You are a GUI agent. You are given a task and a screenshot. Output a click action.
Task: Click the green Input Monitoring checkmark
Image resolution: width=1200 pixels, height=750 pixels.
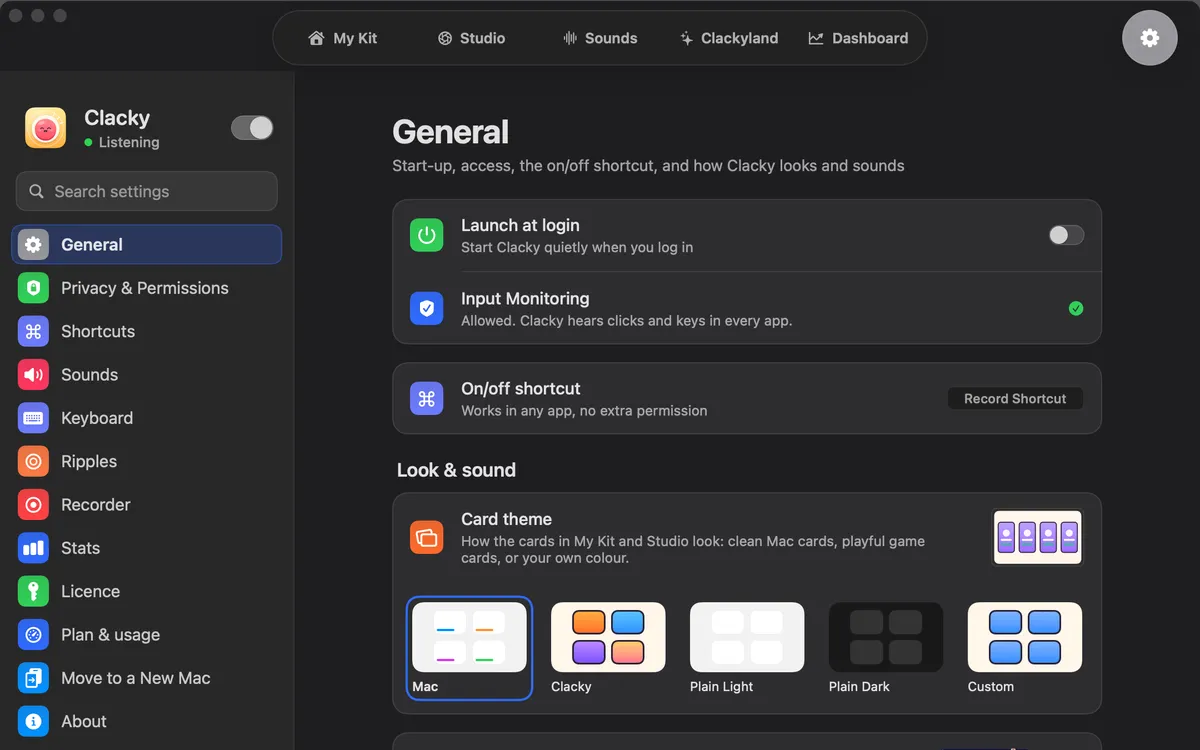(x=1076, y=308)
